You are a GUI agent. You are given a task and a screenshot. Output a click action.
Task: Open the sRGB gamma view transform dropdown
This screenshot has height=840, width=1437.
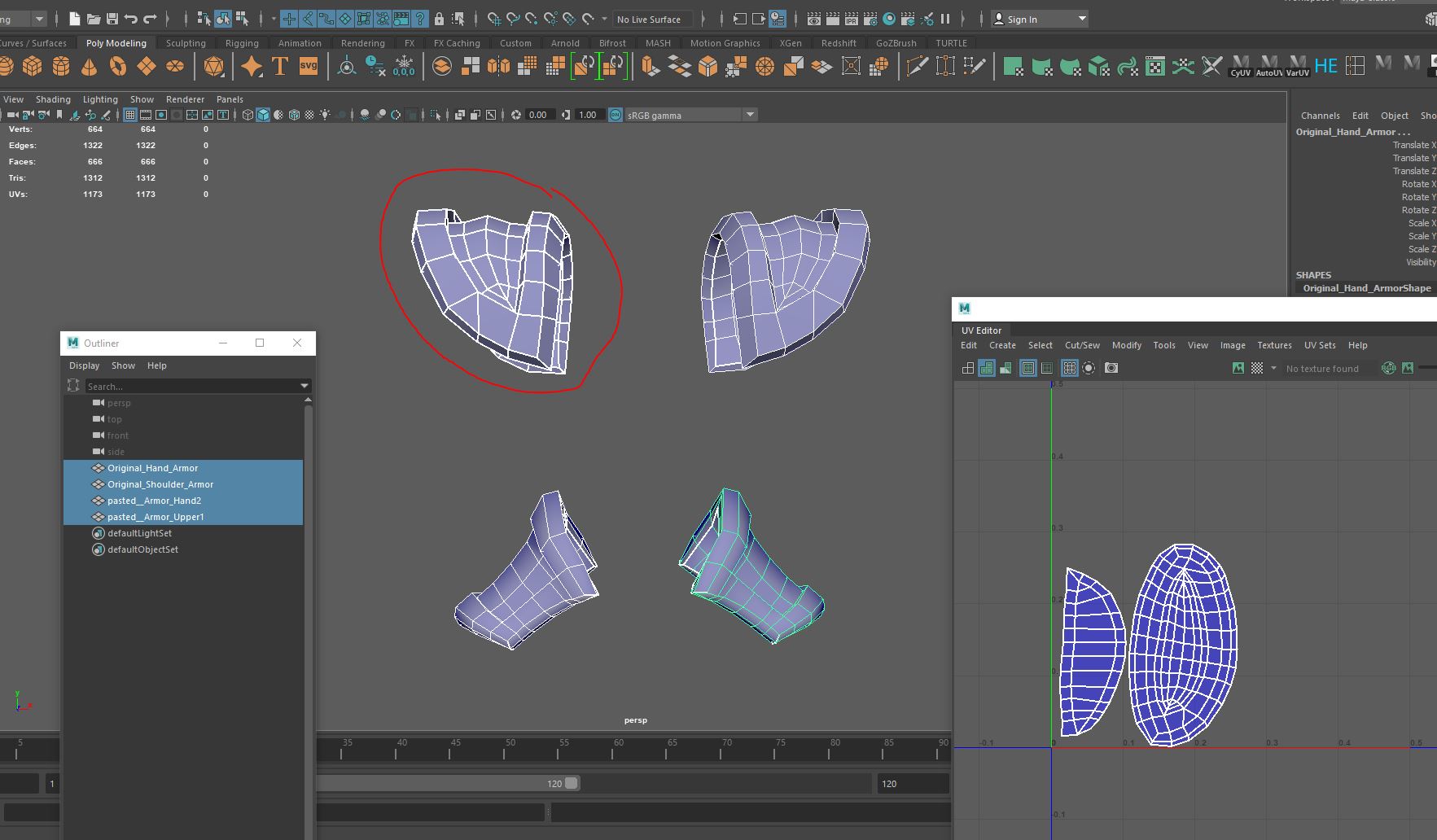[x=750, y=115]
